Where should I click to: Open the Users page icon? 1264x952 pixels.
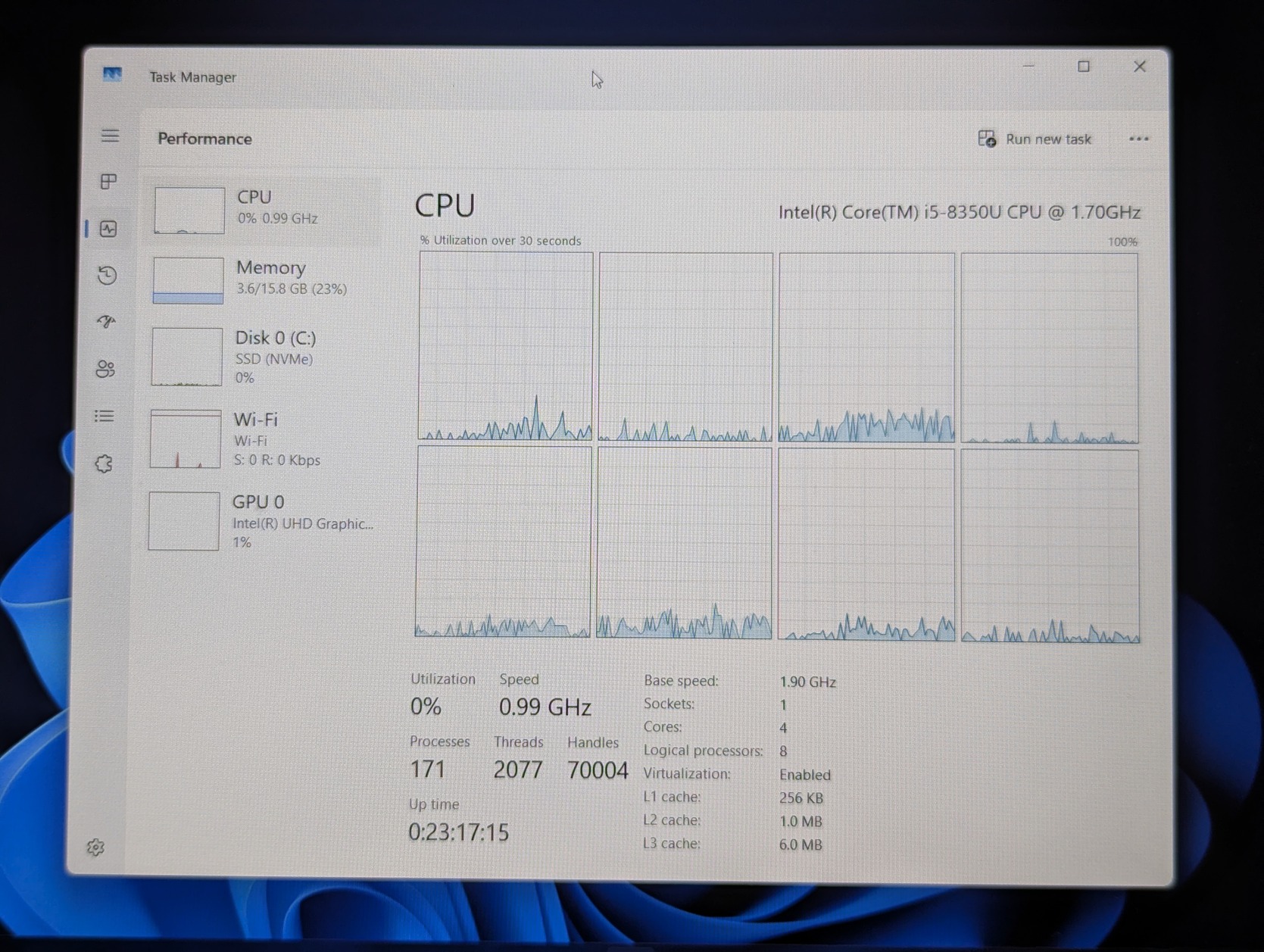105,369
